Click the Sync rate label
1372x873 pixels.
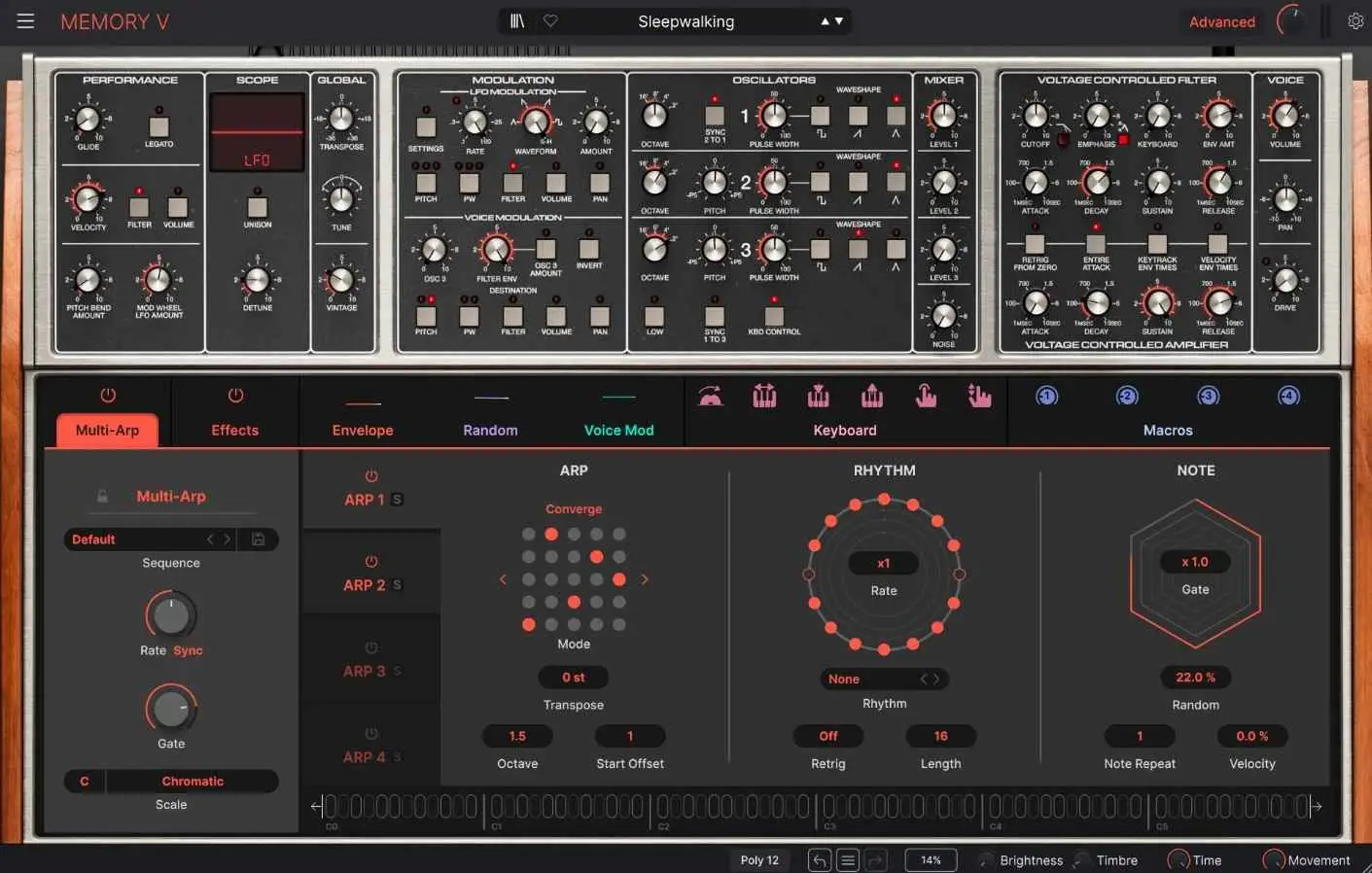pos(188,650)
